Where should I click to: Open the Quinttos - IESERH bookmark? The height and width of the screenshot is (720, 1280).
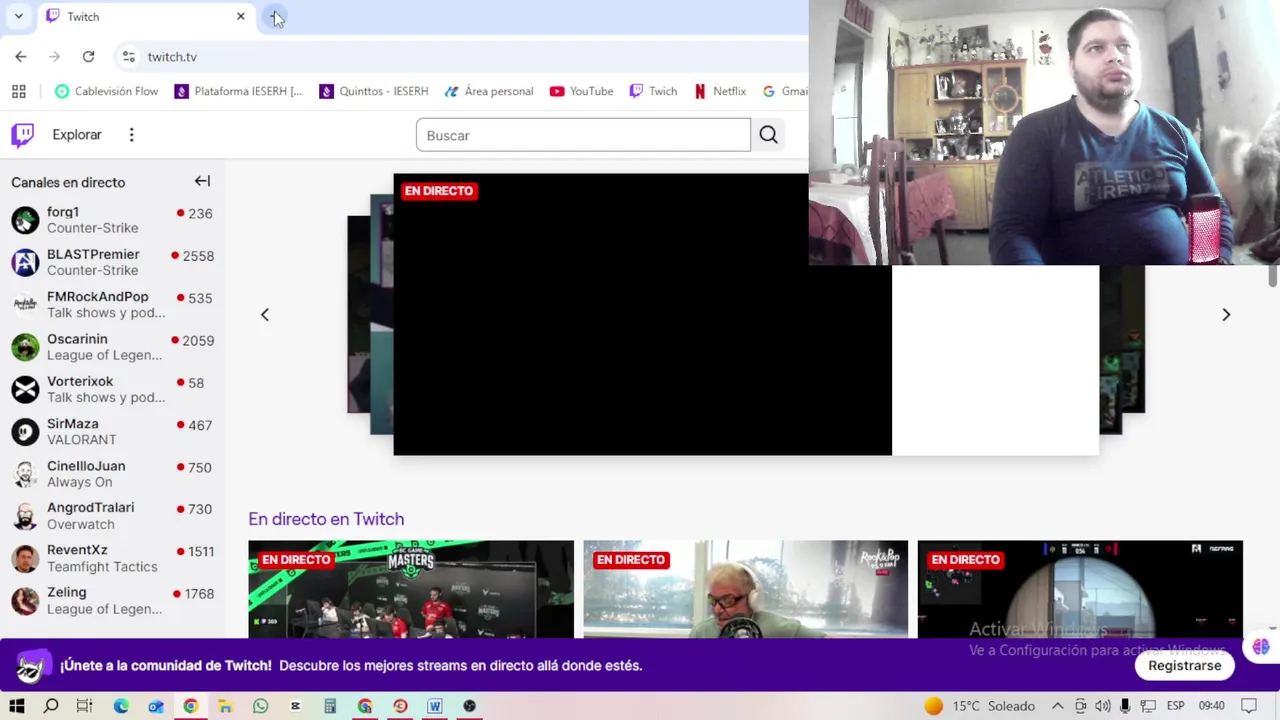coord(373,91)
